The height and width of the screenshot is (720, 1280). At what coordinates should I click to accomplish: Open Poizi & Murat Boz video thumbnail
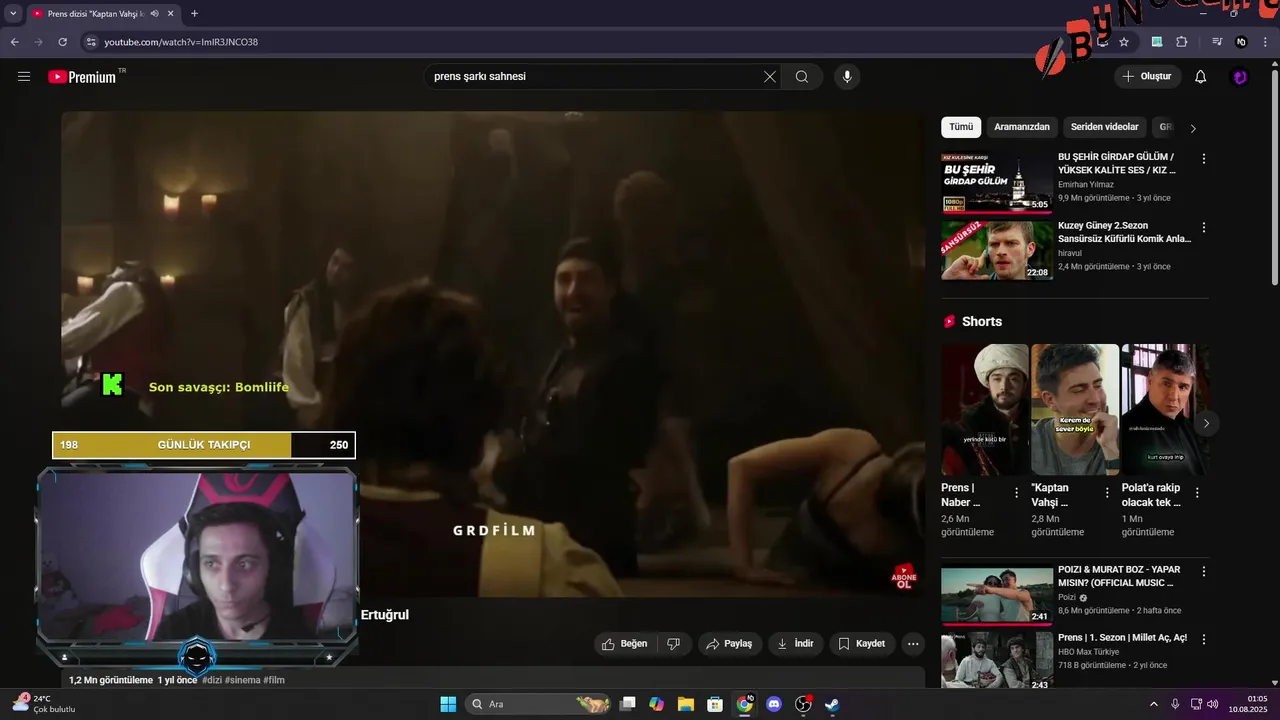click(997, 596)
